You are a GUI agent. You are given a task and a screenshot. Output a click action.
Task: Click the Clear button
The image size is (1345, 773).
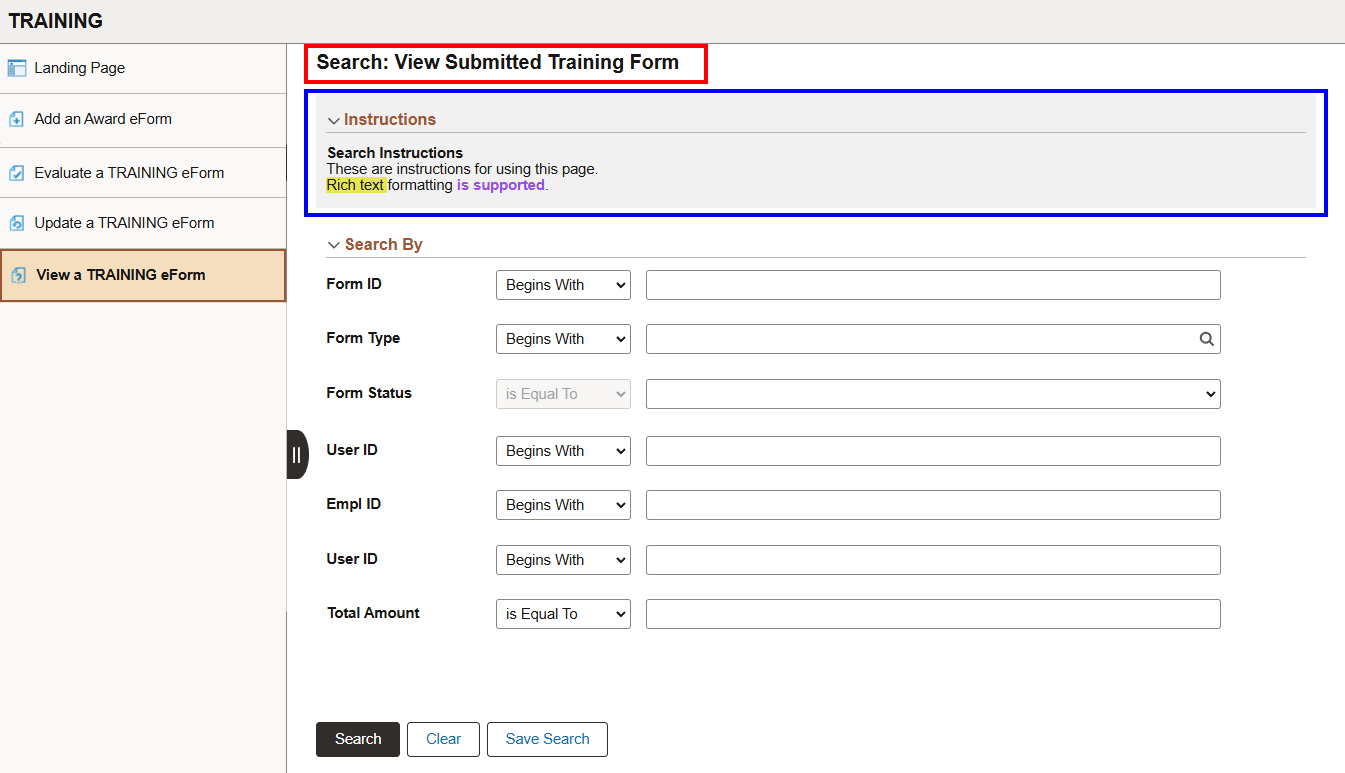tap(443, 739)
